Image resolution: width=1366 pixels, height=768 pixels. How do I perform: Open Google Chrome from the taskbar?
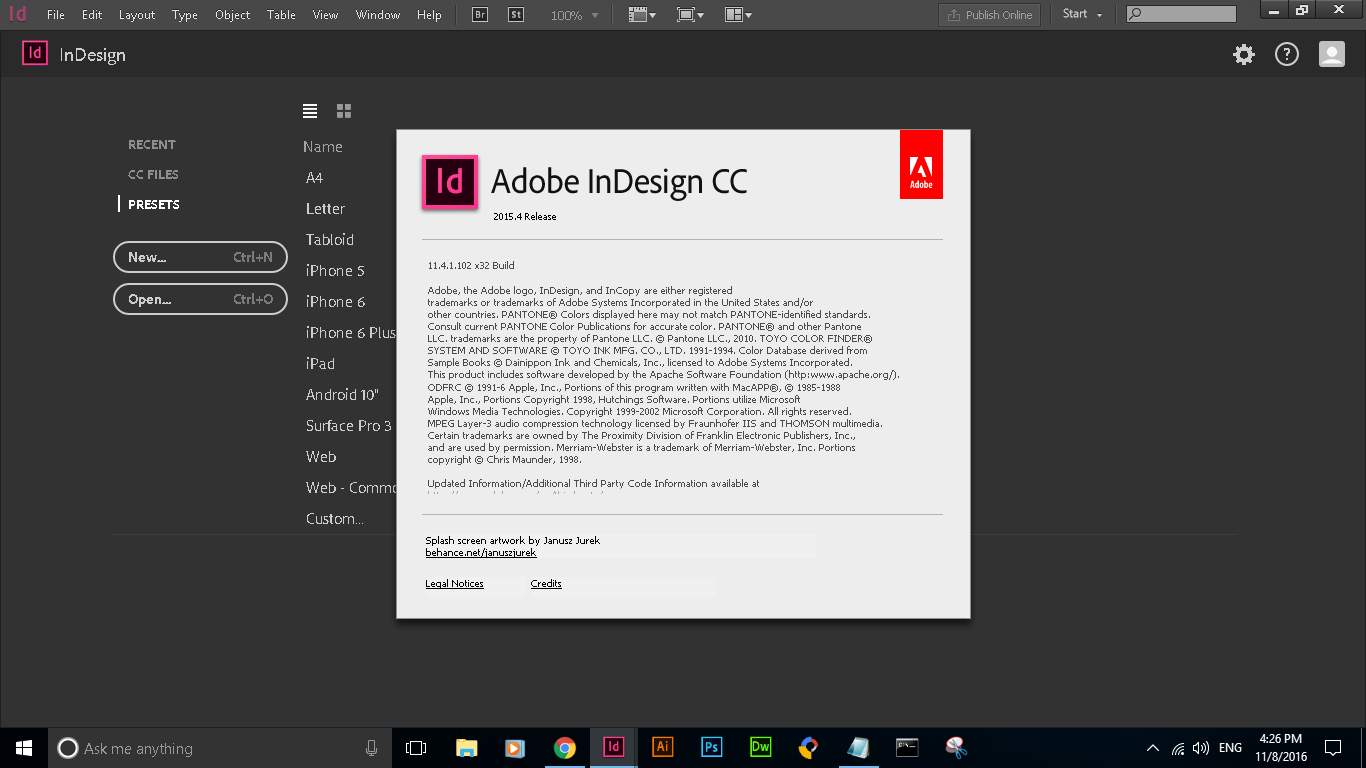pos(565,747)
